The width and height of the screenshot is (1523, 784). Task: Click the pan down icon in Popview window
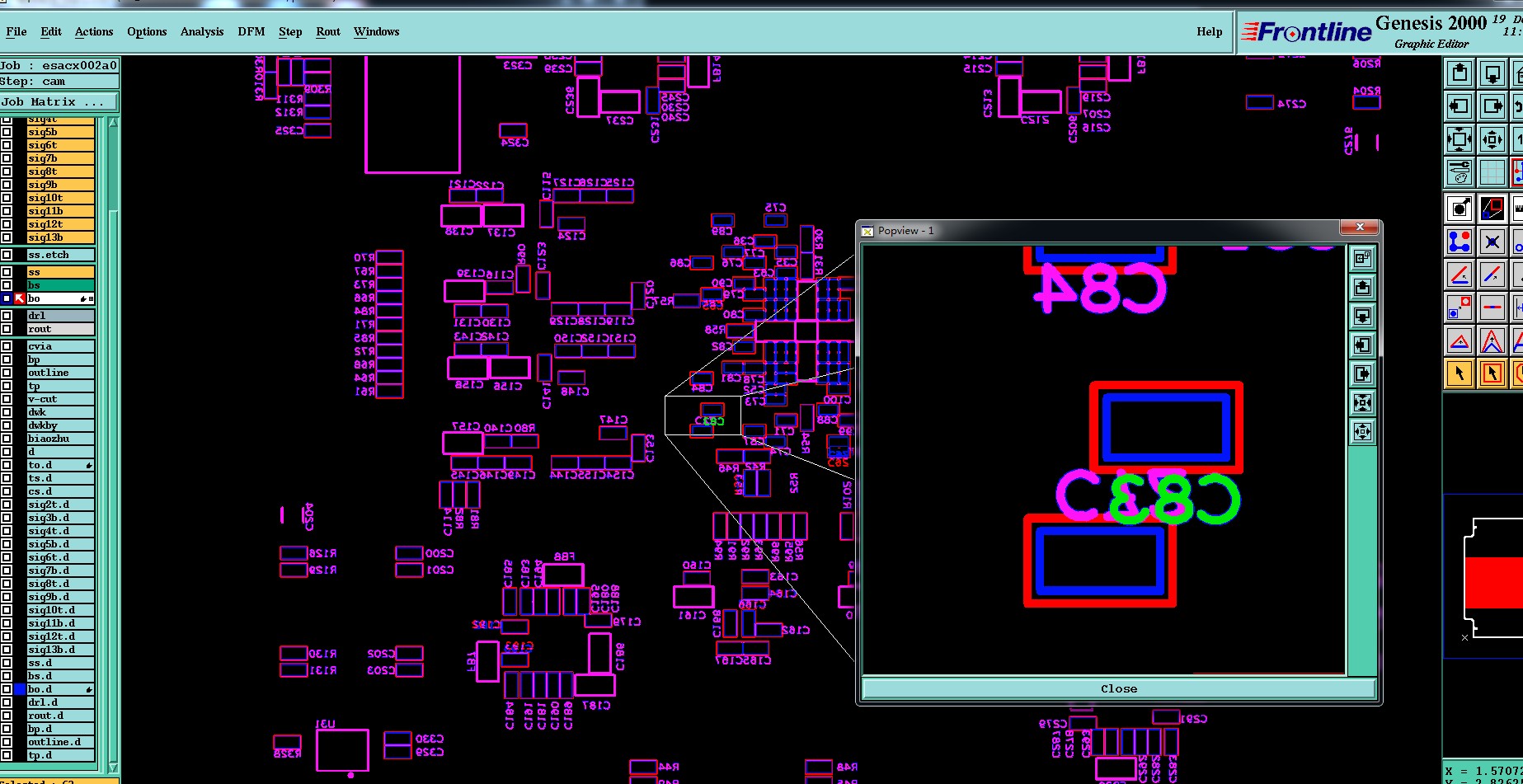click(1362, 317)
